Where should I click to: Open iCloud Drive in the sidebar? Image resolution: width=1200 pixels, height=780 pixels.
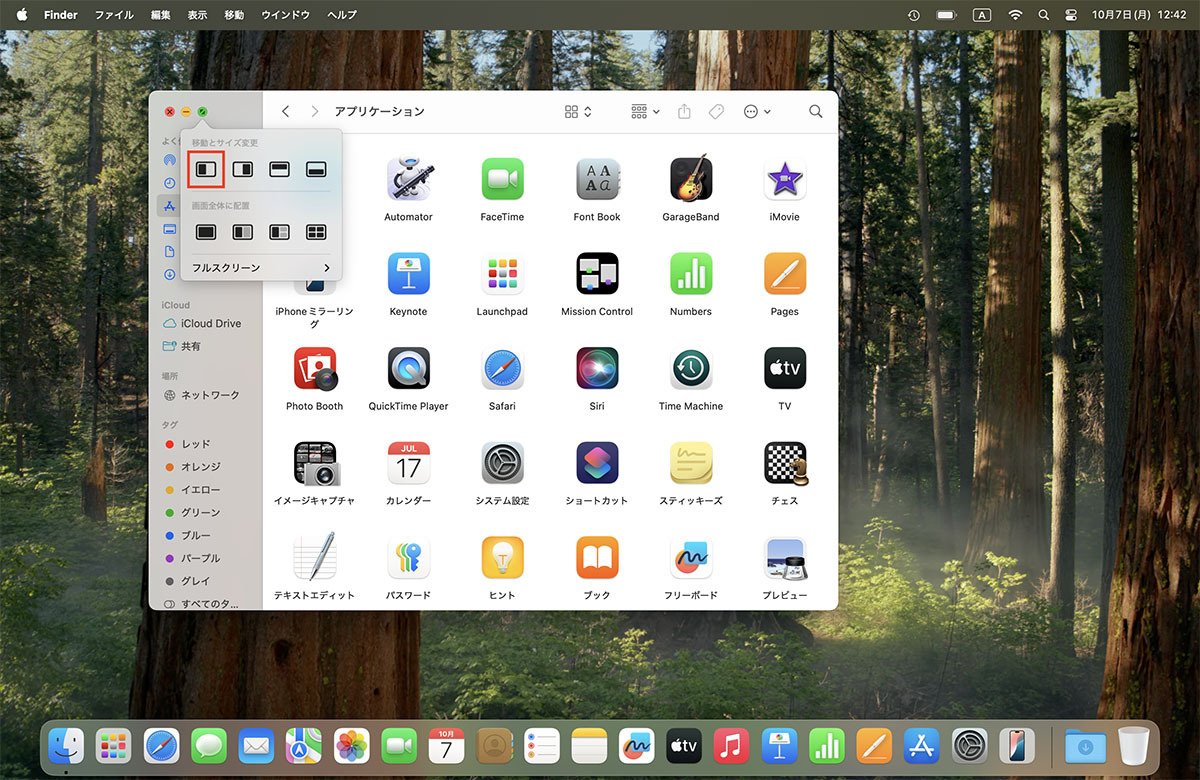(202, 324)
